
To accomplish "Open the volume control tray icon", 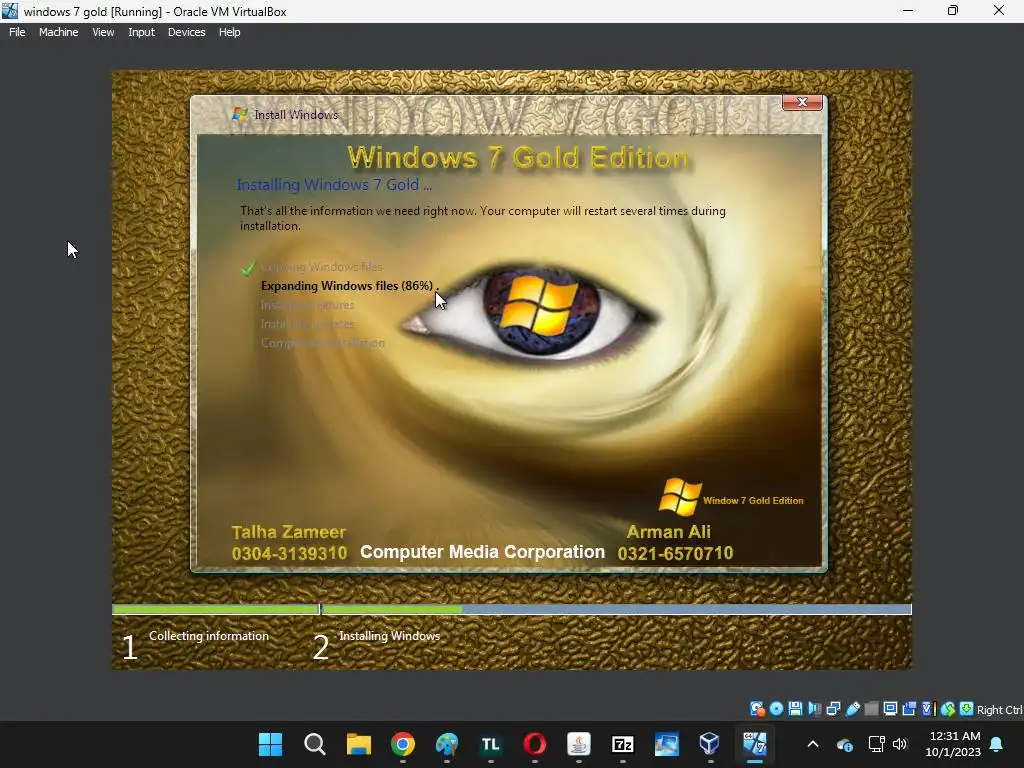I will (900, 744).
